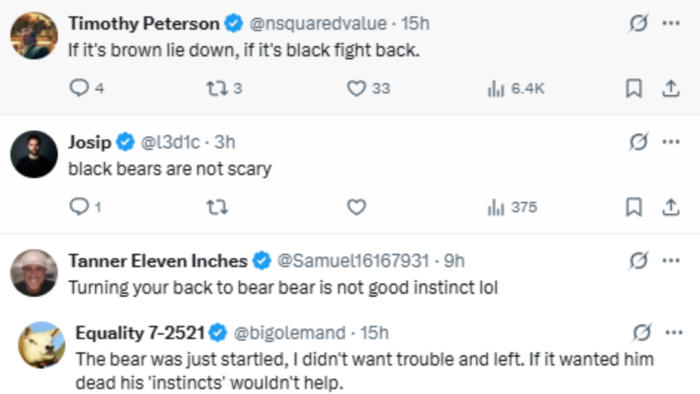Open Tanner Eleven Inches profile name
Screen dimensions: 700x394
point(158,261)
